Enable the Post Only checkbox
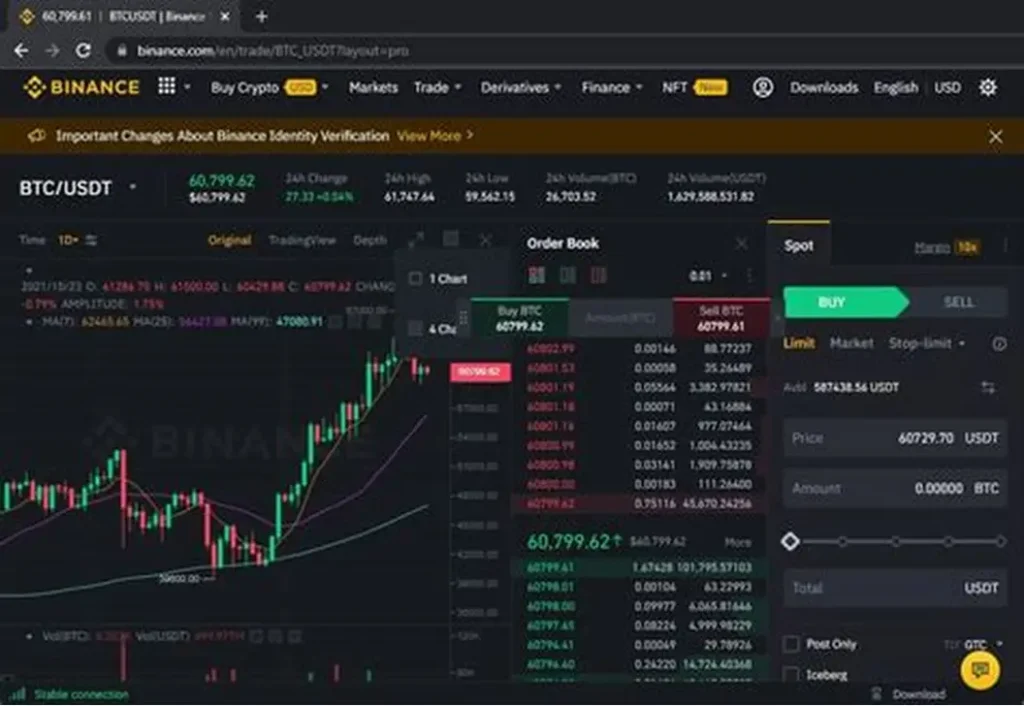 pos(791,644)
